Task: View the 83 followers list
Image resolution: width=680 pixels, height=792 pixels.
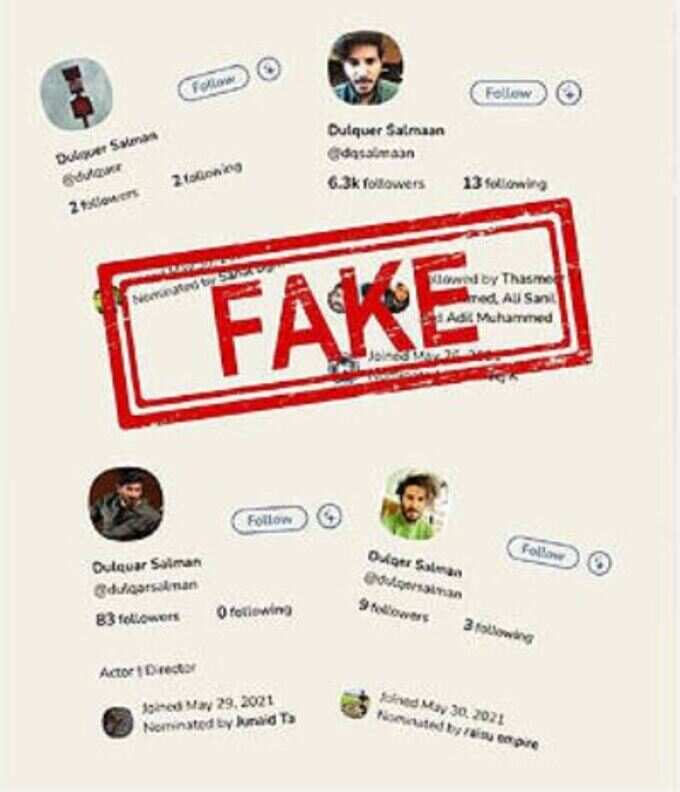Action: (137, 618)
